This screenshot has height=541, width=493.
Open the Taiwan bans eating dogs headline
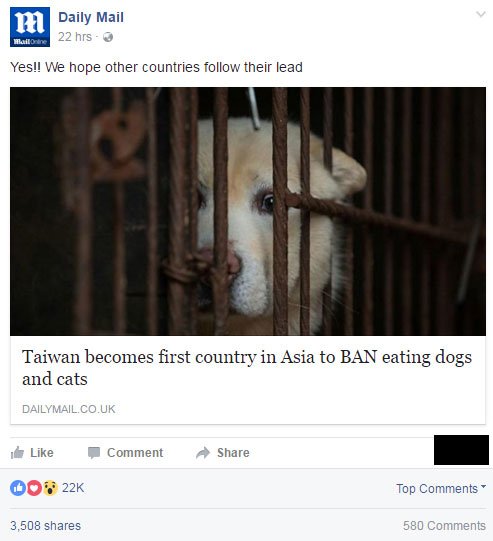pos(247,368)
